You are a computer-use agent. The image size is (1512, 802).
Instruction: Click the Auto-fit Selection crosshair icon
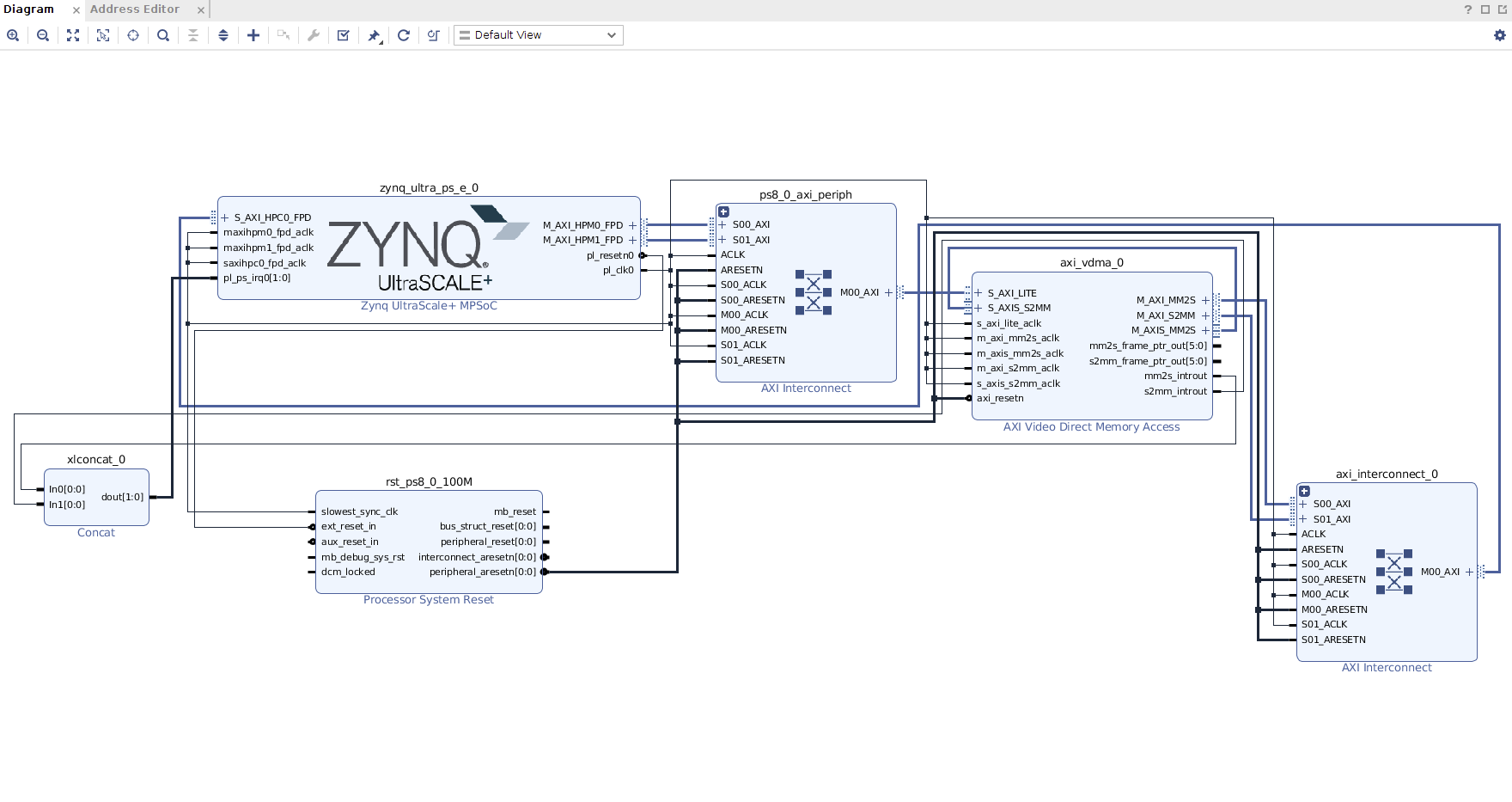click(133, 35)
